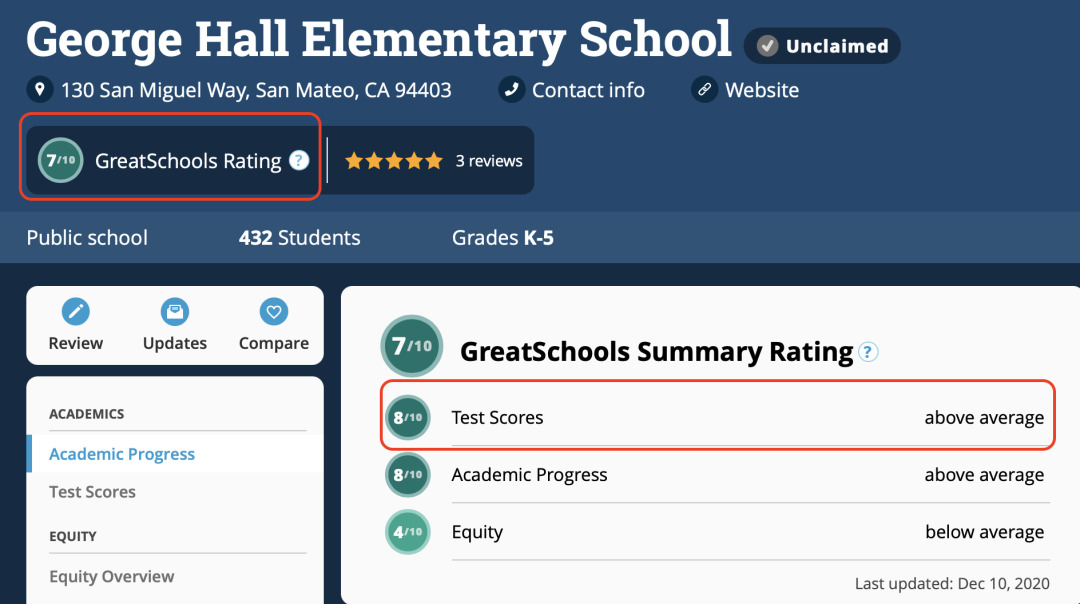This screenshot has width=1080, height=604.
Task: Click the 4/10 badge for Equity
Action: 408,532
